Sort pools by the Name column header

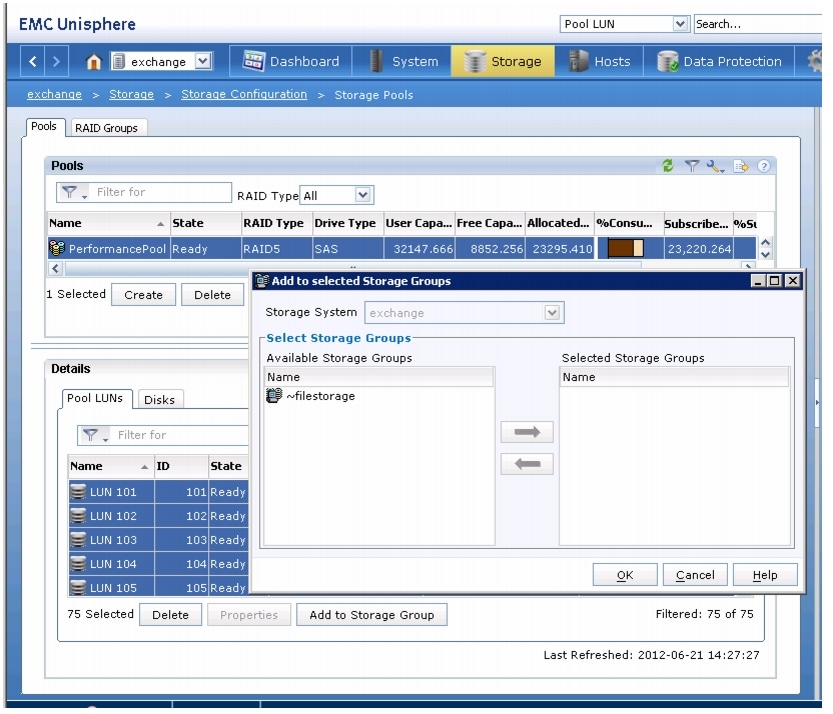click(x=108, y=223)
